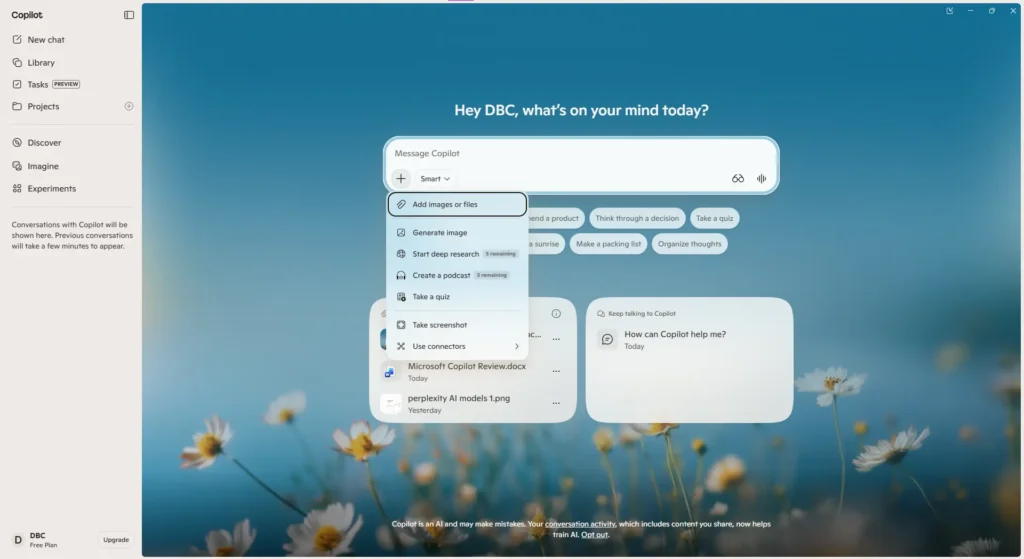Open more options for perplexity AI models
1024x559 pixels.
point(556,404)
